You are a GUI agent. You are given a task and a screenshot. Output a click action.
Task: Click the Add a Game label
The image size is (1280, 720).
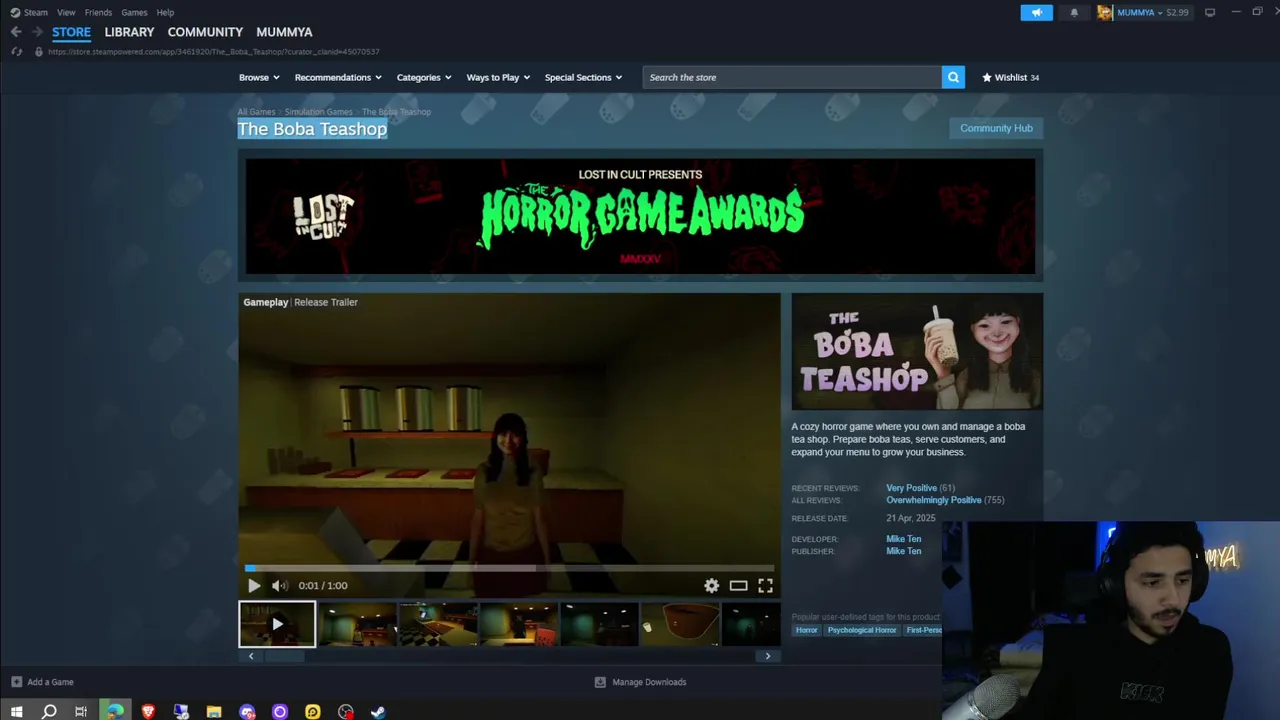[50, 682]
